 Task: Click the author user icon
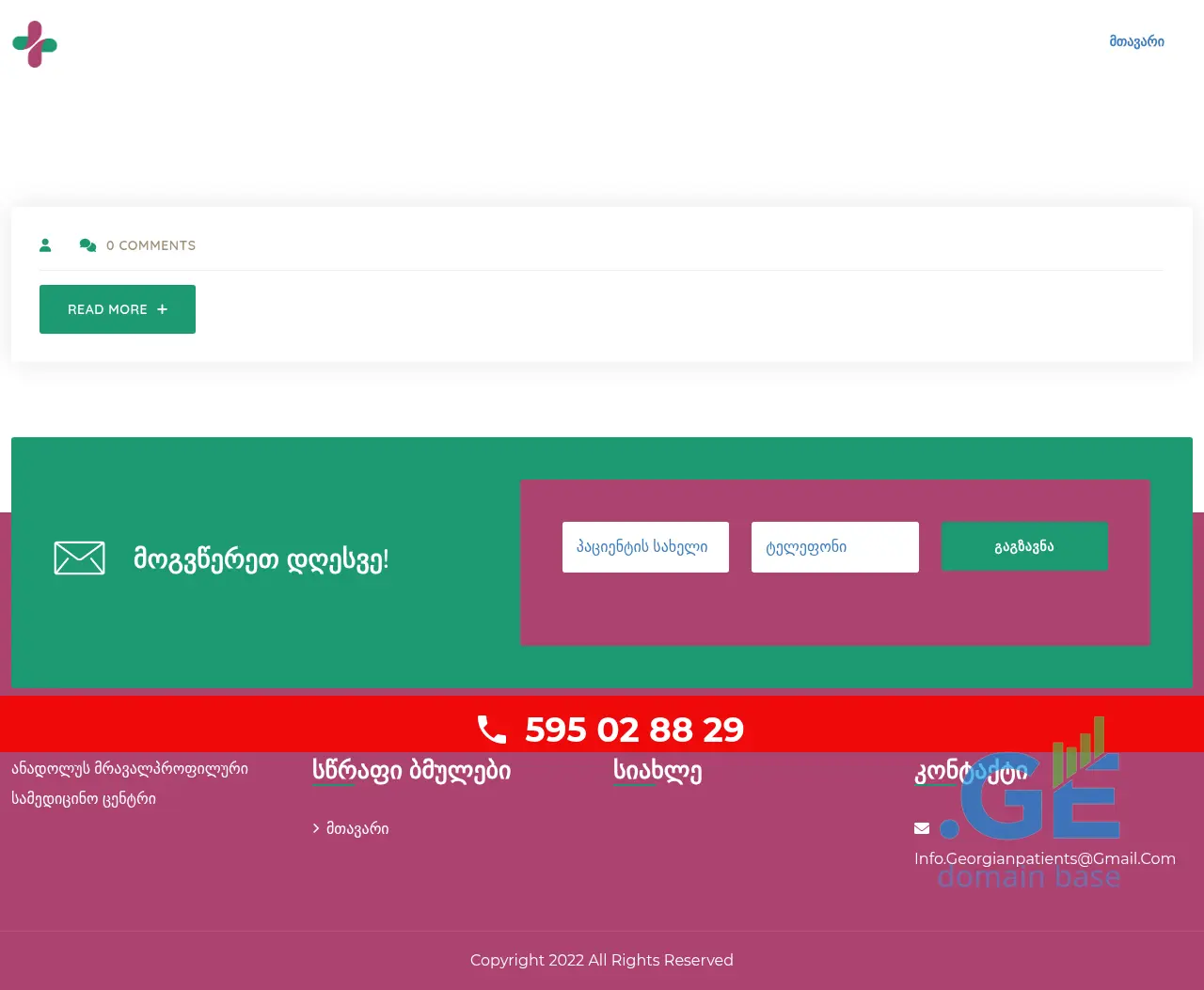(45, 245)
